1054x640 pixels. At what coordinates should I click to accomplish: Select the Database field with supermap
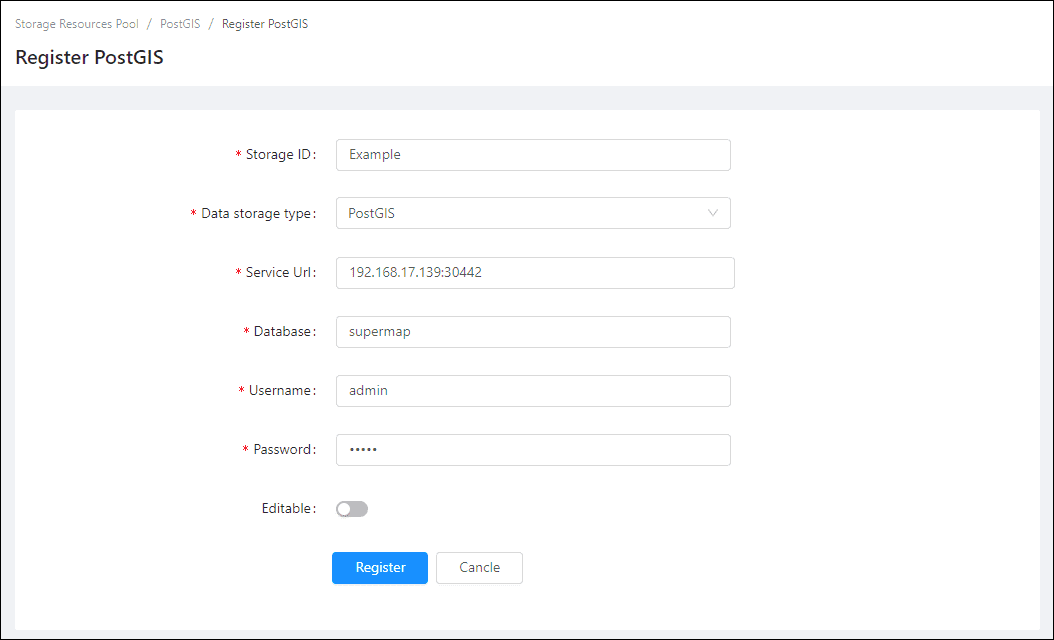click(x=533, y=332)
